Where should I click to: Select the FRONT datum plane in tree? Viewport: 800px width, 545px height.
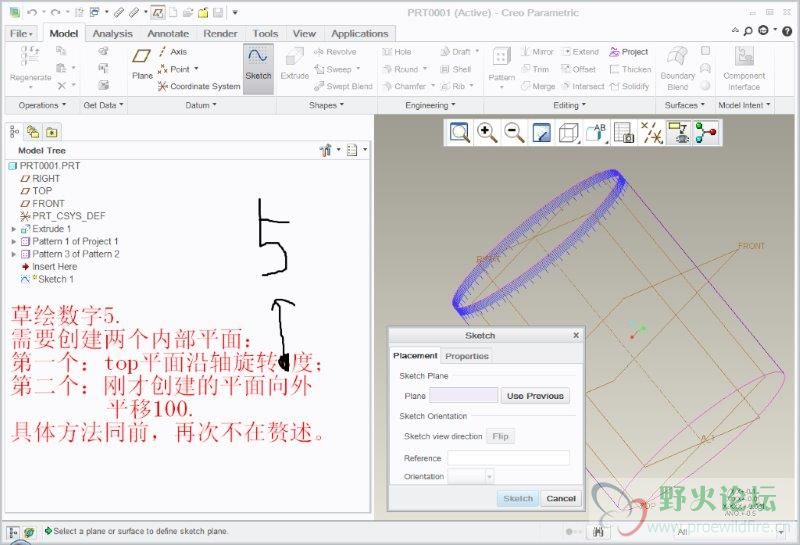click(x=42, y=203)
